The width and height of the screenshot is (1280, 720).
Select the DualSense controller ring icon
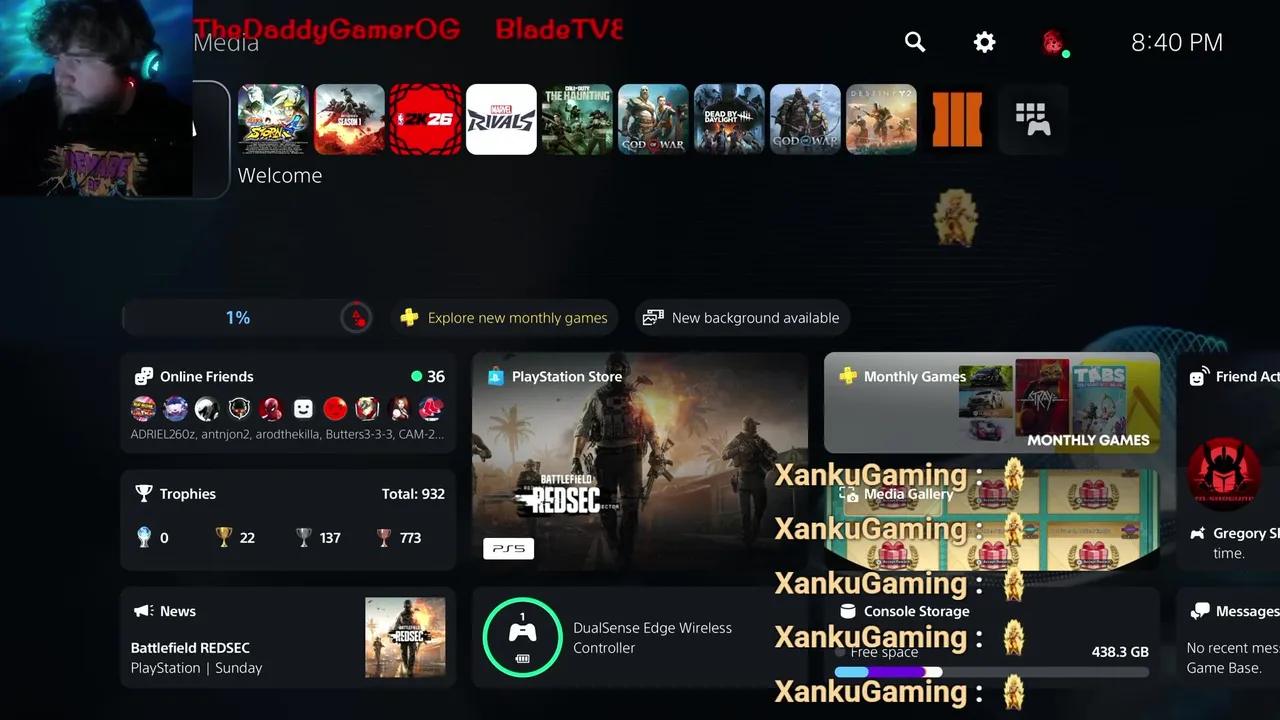[x=522, y=637]
